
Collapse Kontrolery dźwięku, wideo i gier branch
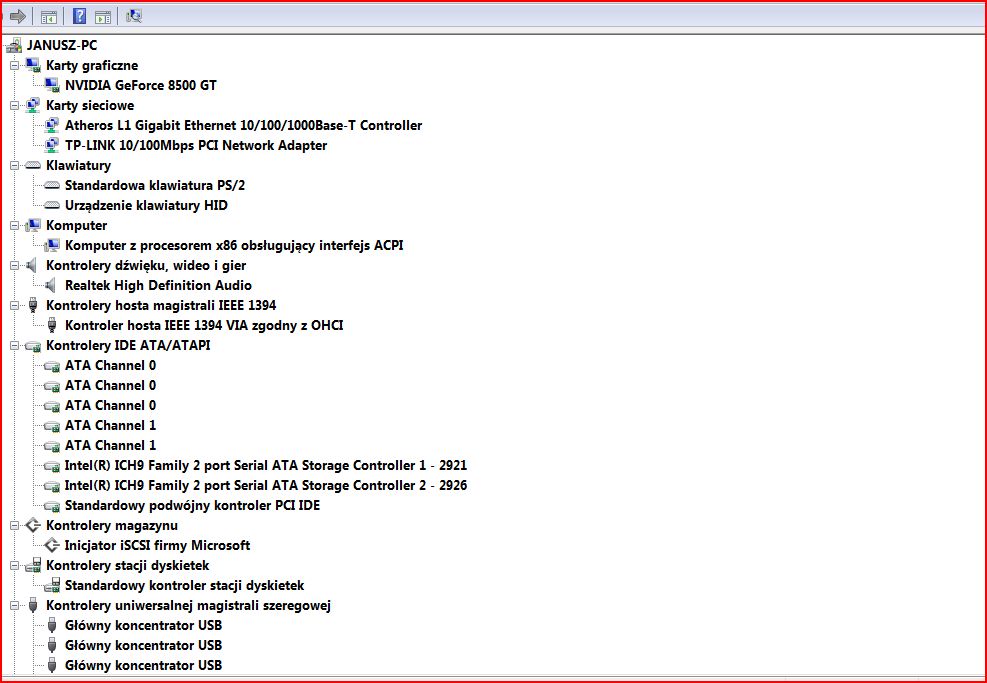(x=14, y=266)
